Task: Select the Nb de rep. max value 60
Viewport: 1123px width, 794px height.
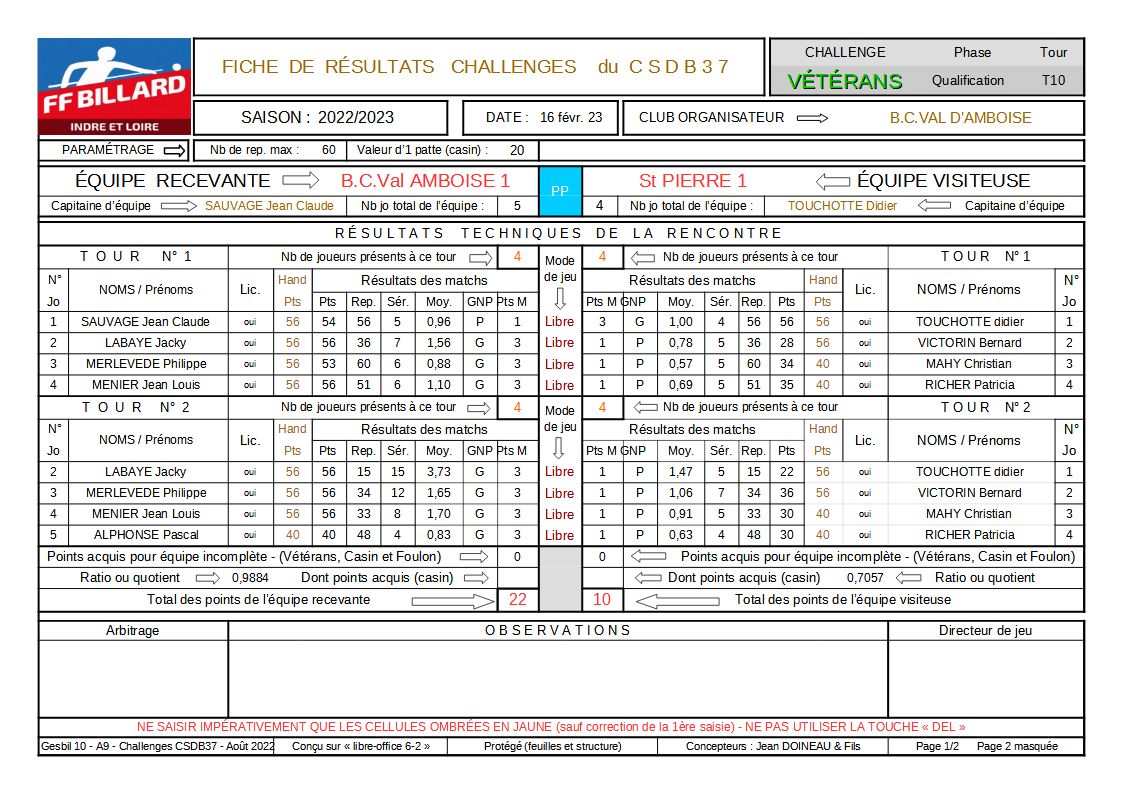Action: (328, 150)
